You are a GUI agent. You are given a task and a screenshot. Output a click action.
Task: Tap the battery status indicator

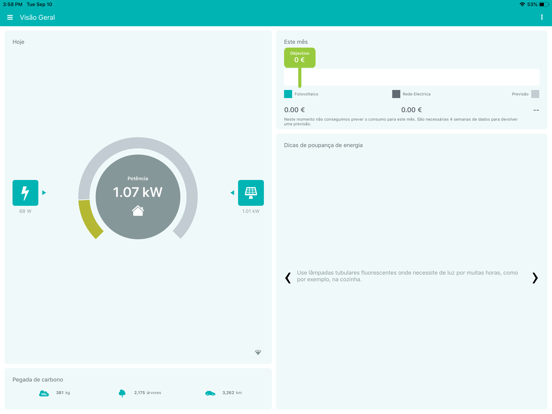(x=544, y=4)
